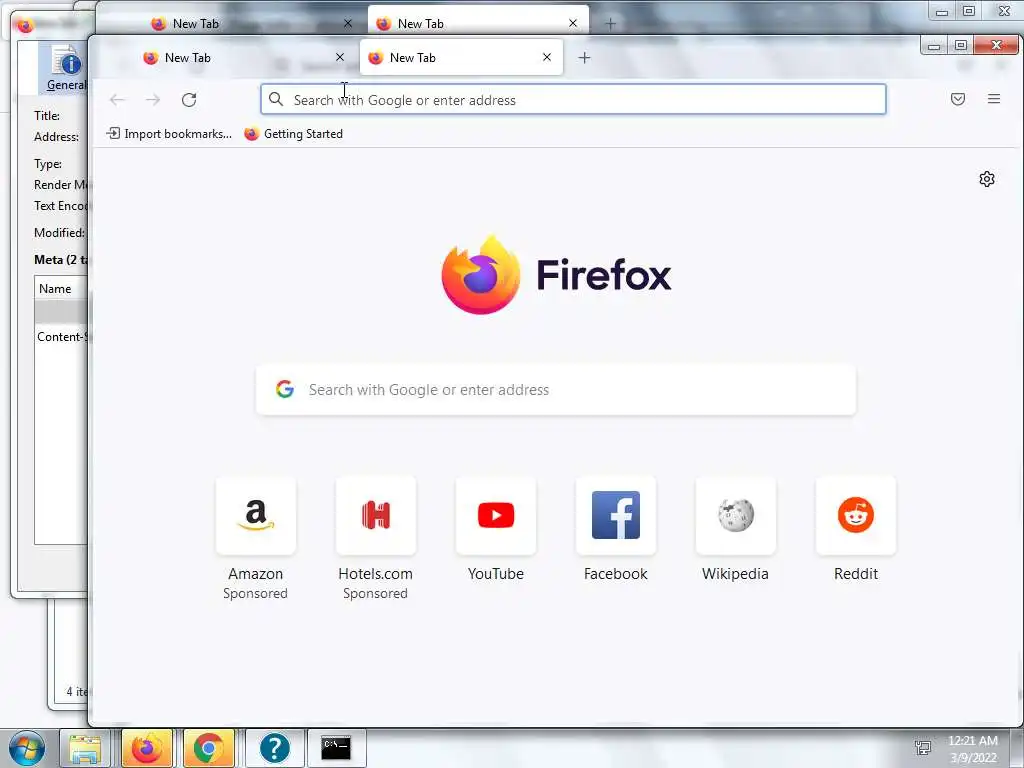Open the Save to Pocket button

point(957,99)
